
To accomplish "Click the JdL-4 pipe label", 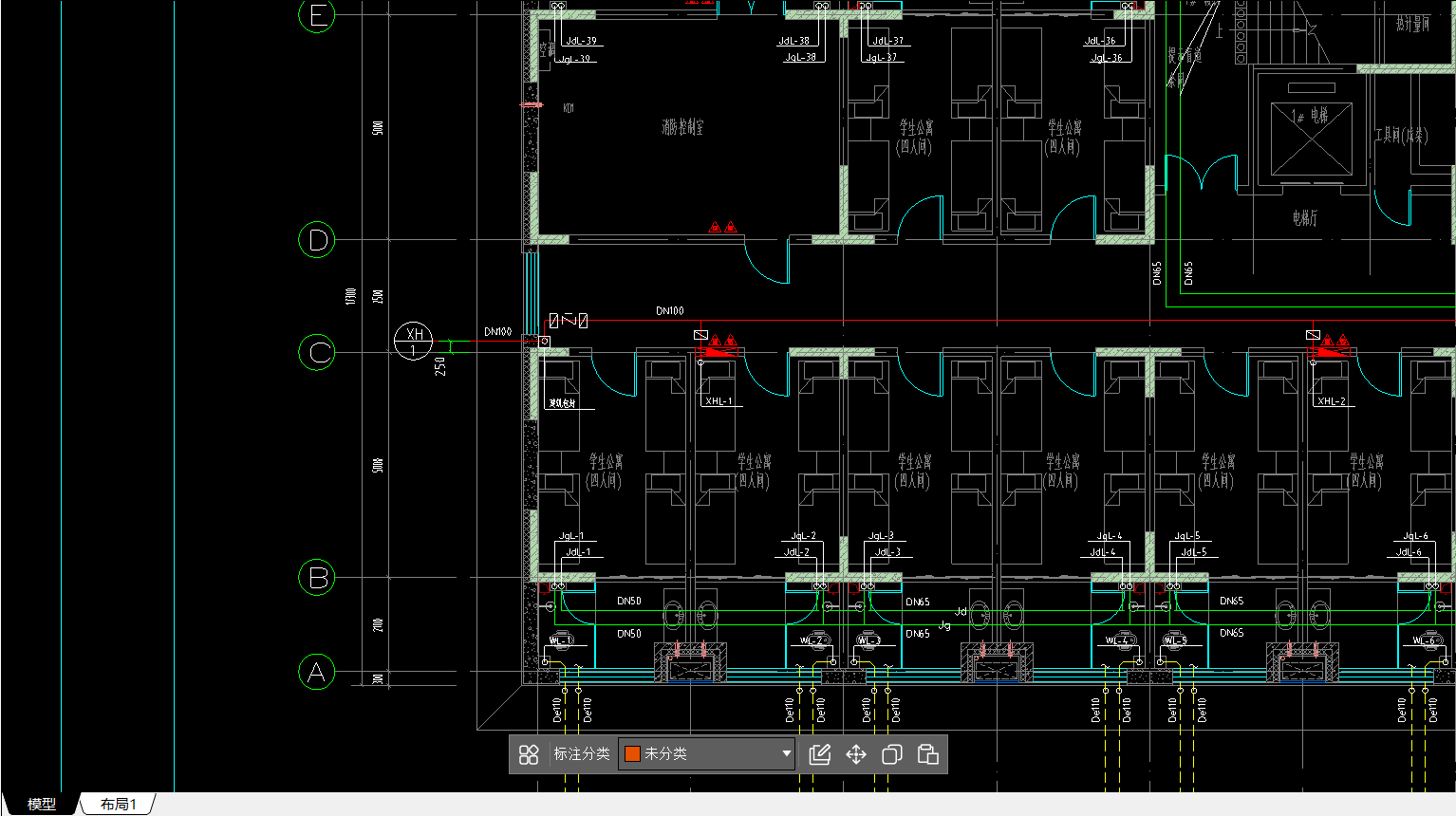I will [x=1103, y=552].
